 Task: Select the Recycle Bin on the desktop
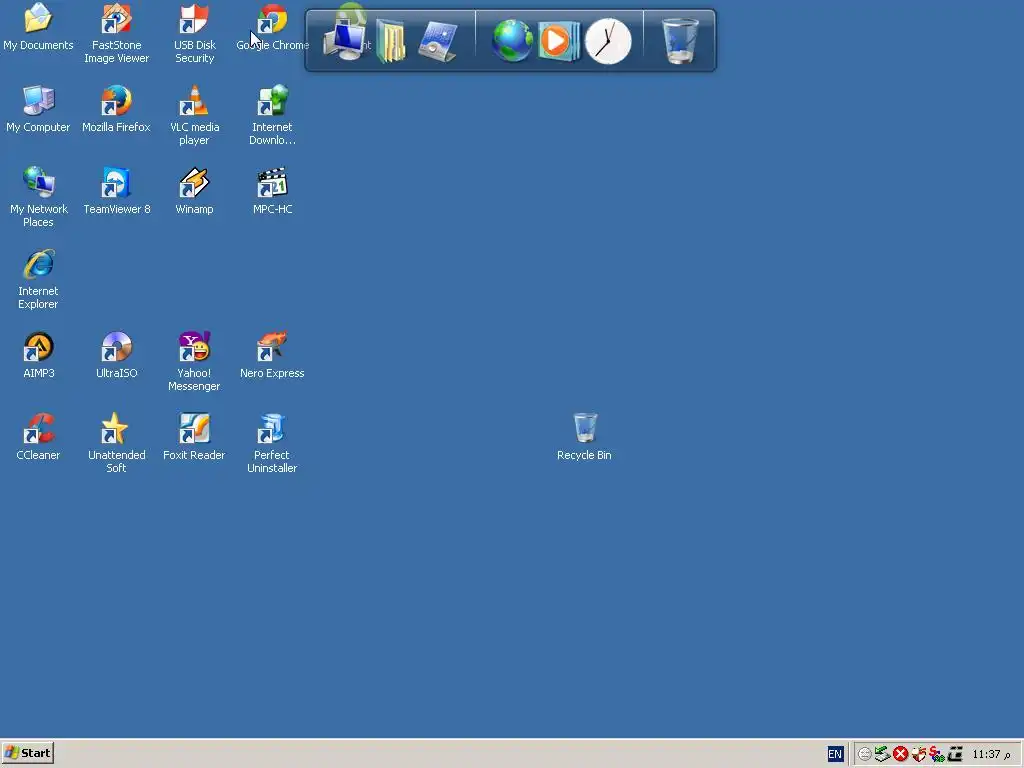(584, 437)
